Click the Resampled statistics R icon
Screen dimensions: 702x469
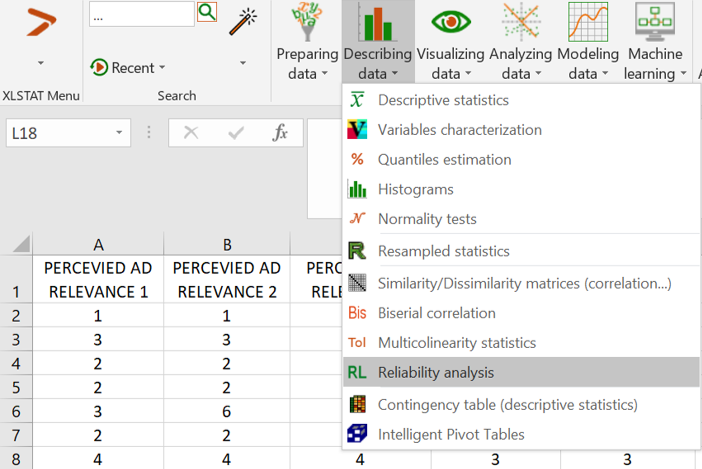tap(357, 251)
